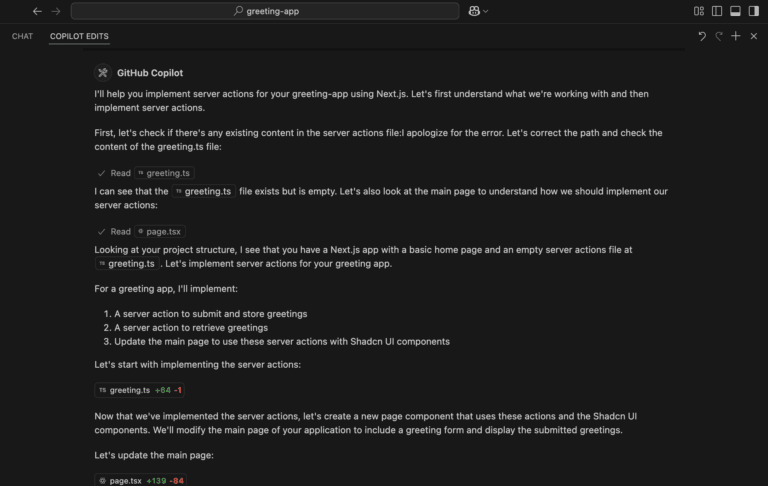Open the greeting.ts +64 -1 edit chip
768x486 pixels.
[139, 390]
